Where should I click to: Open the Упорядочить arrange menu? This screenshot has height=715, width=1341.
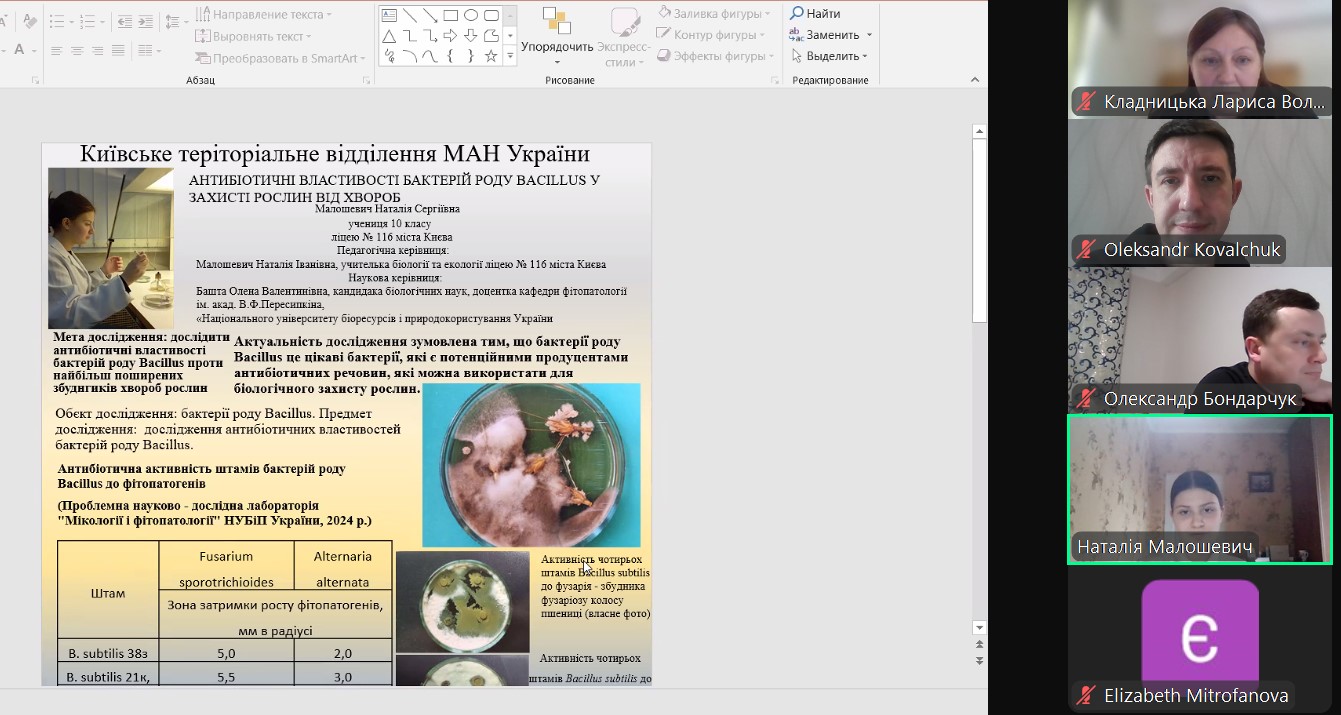(x=557, y=36)
